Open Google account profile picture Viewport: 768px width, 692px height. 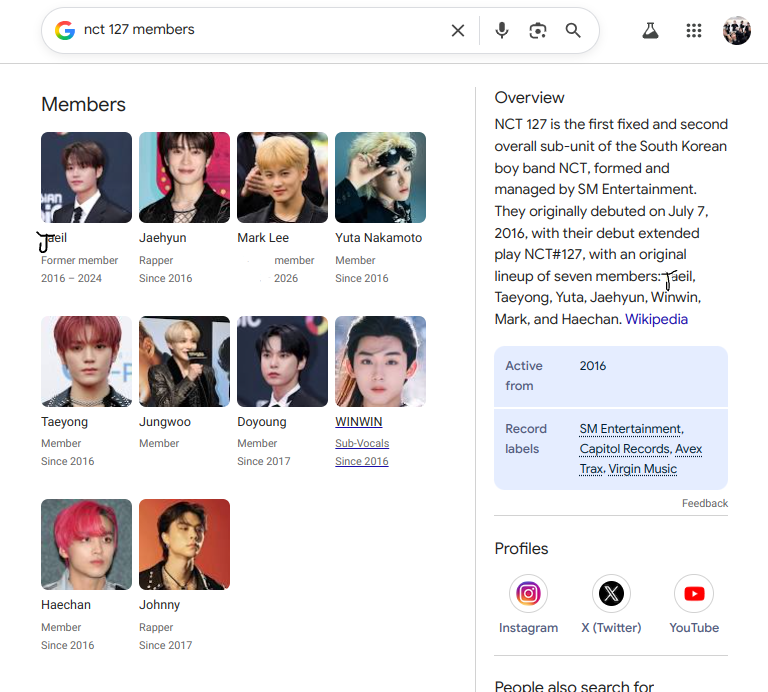[736, 30]
